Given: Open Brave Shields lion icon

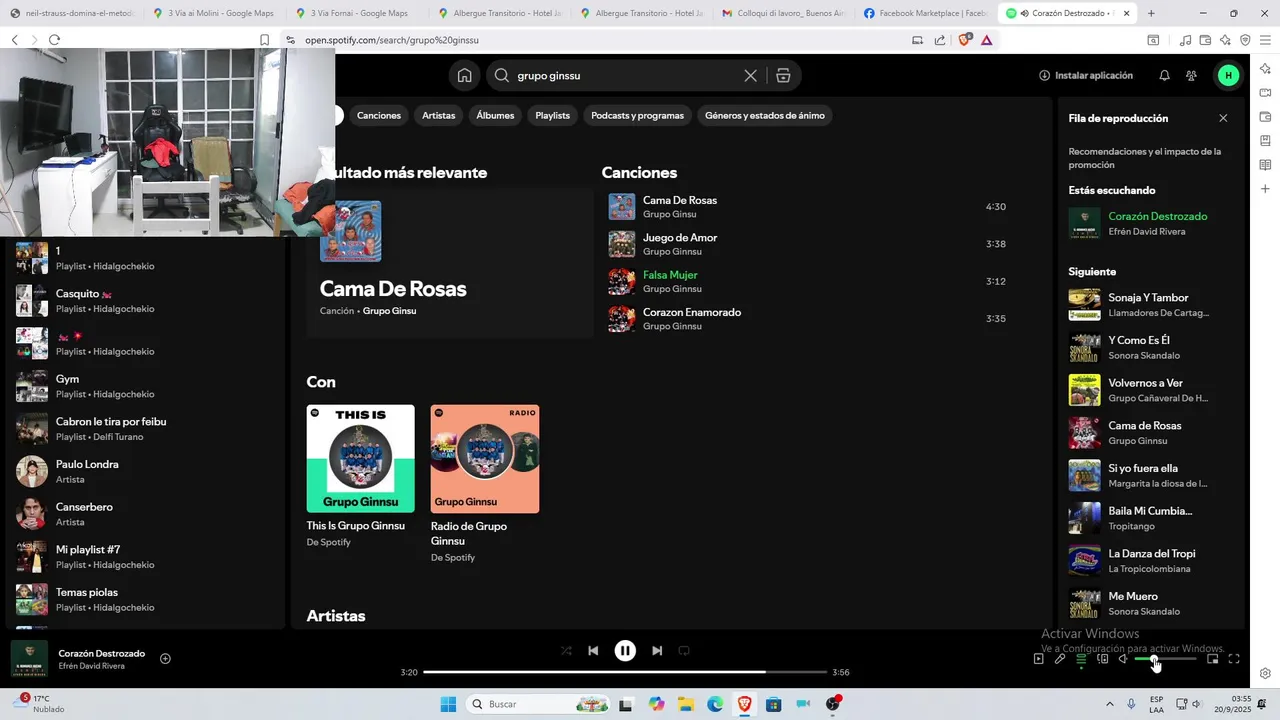Looking at the screenshot, I should click(x=965, y=40).
